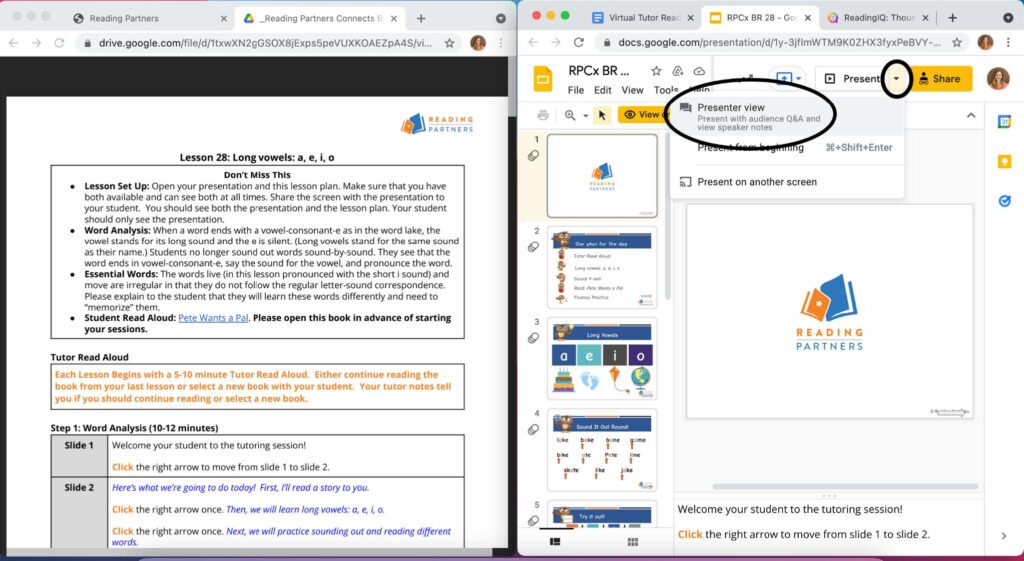Switch to ReadingIQ browser tab

click(x=876, y=18)
